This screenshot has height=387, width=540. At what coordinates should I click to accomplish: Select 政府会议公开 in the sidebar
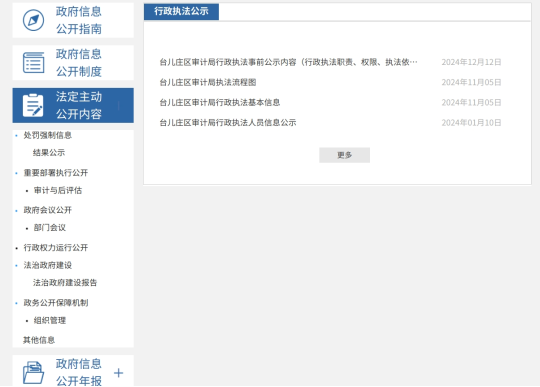point(48,210)
